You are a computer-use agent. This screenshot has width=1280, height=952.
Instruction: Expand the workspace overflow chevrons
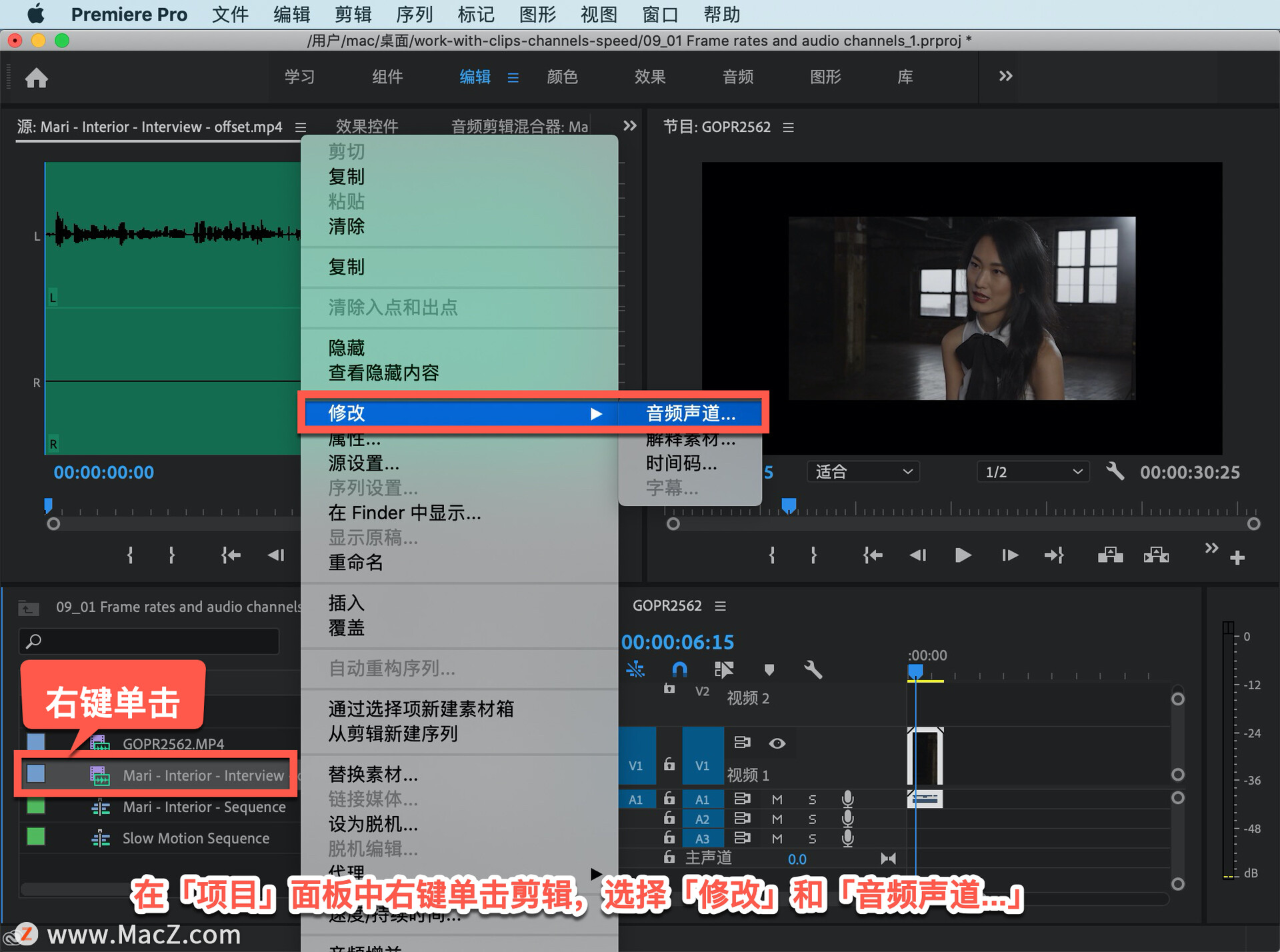tap(1005, 76)
